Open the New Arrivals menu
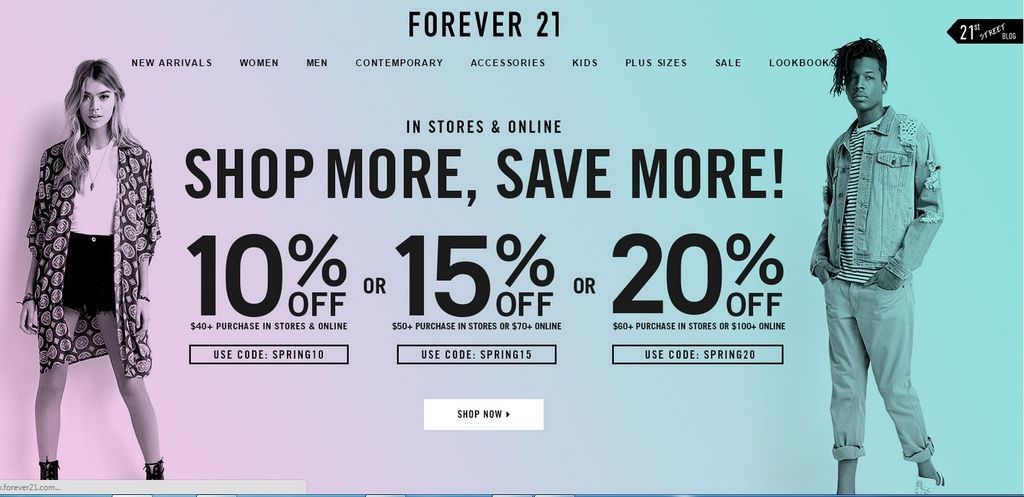Screen dimensions: 1024x497 [172, 63]
